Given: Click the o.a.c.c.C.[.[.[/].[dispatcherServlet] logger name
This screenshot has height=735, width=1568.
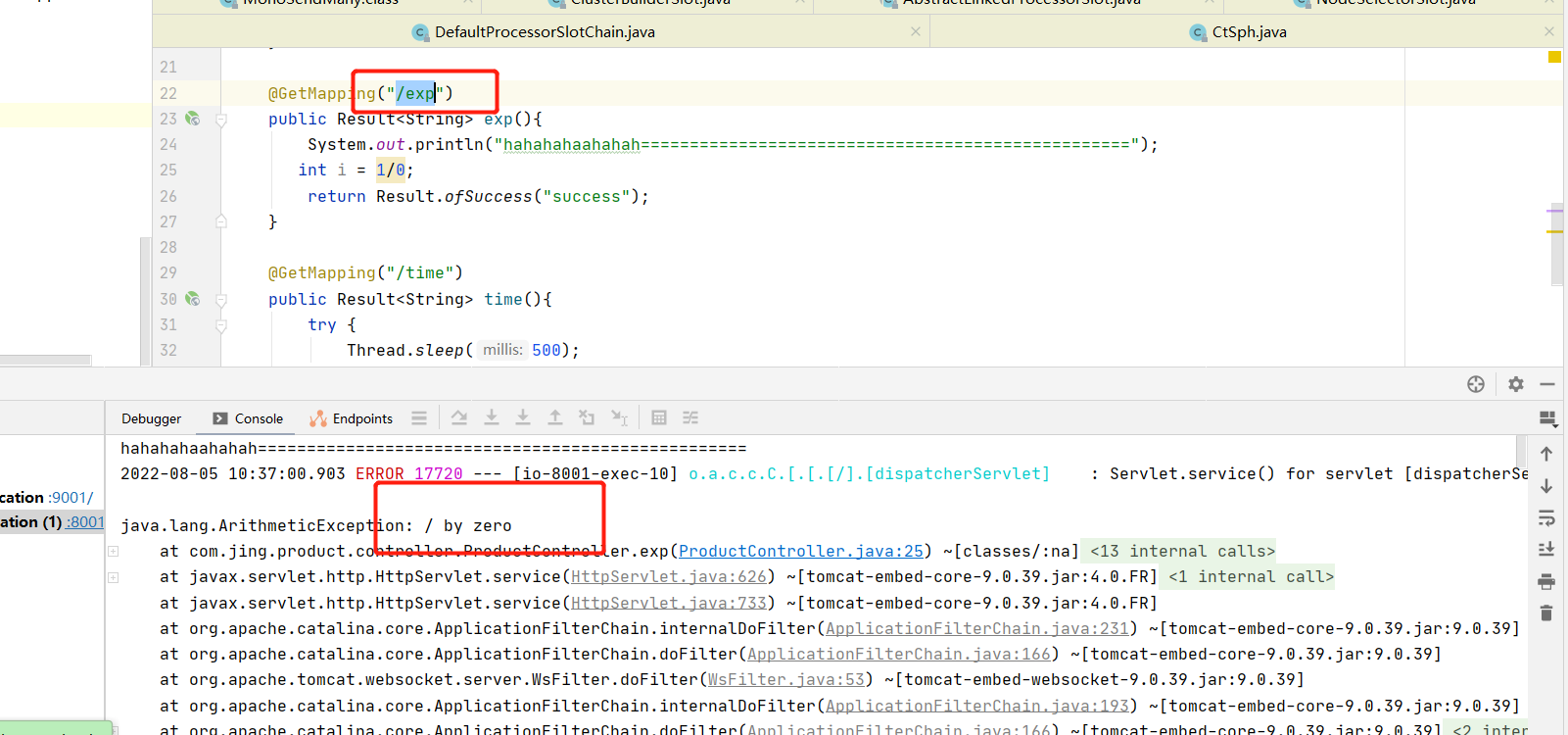Looking at the screenshot, I should coord(869,473).
